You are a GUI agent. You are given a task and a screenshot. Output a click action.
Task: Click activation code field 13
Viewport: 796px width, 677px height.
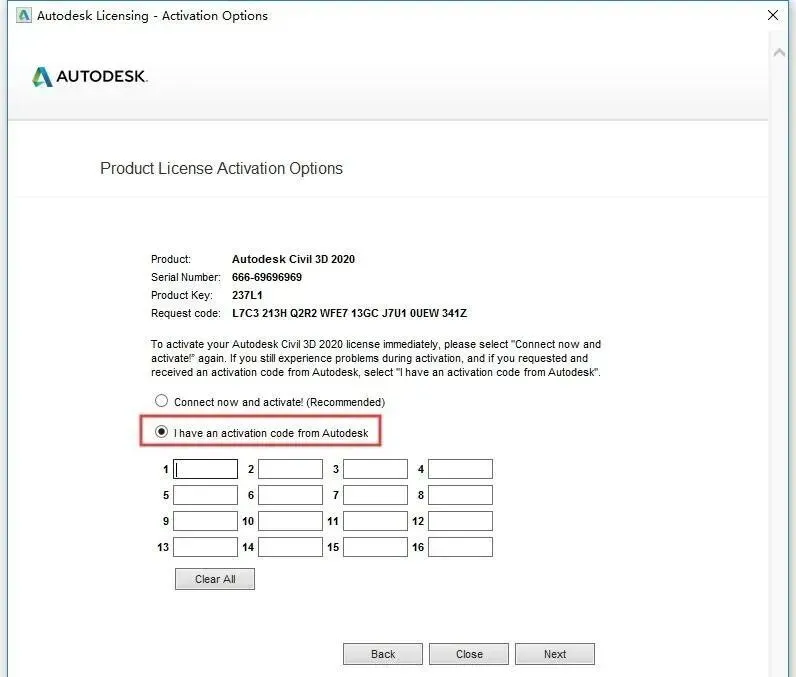tap(206, 547)
